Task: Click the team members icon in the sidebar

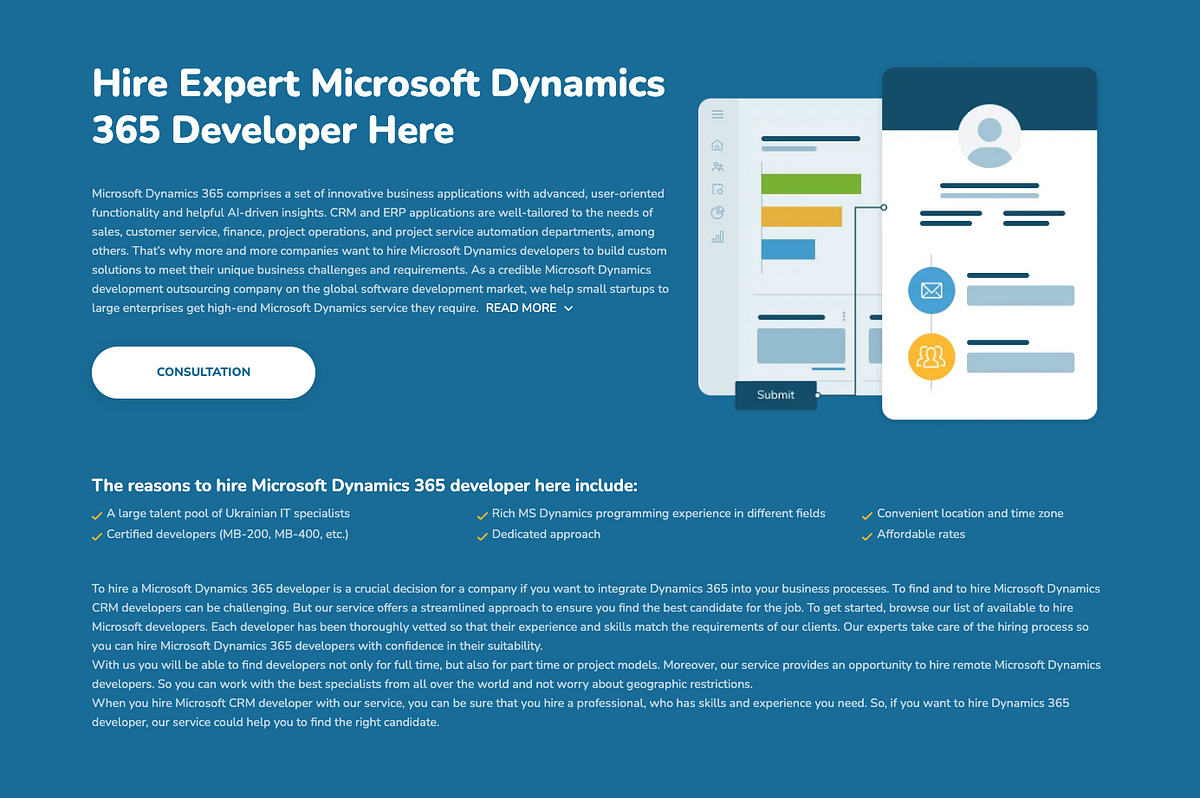Action: coord(717,166)
